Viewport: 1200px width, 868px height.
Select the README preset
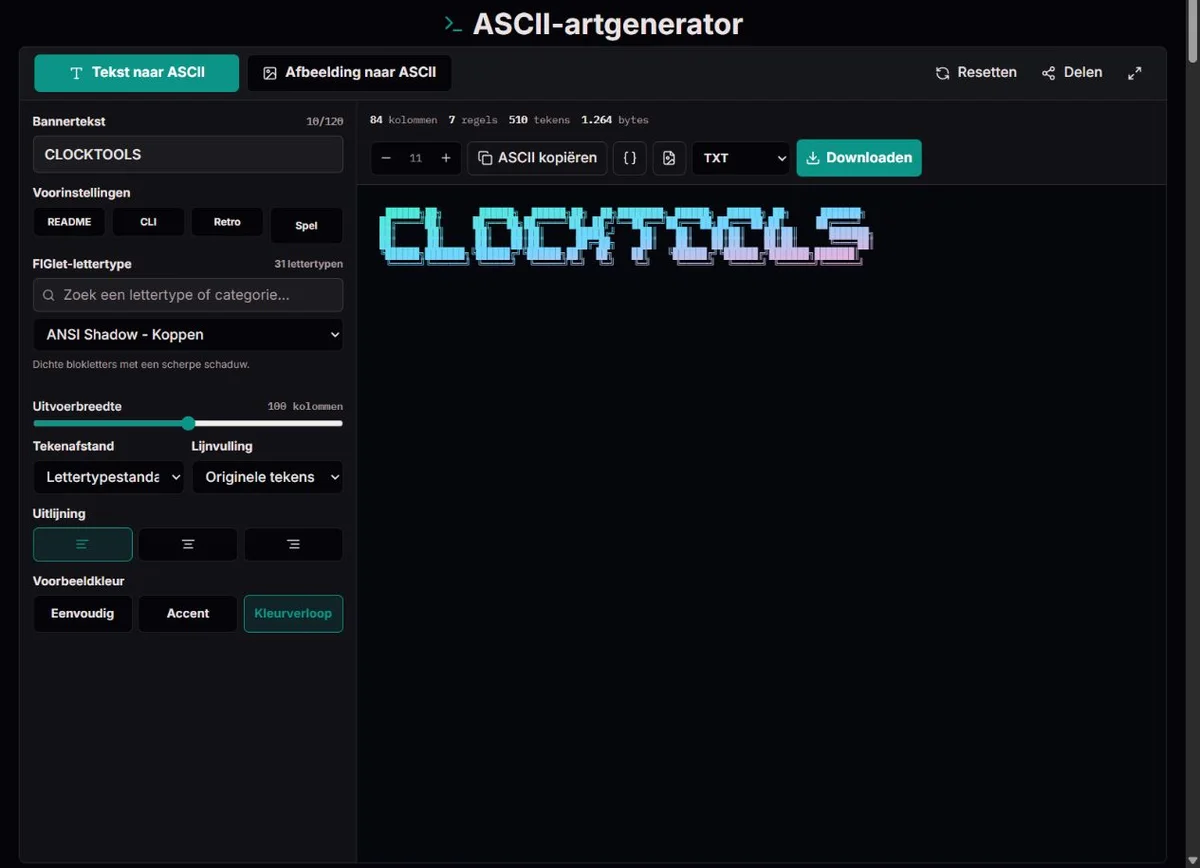(69, 222)
